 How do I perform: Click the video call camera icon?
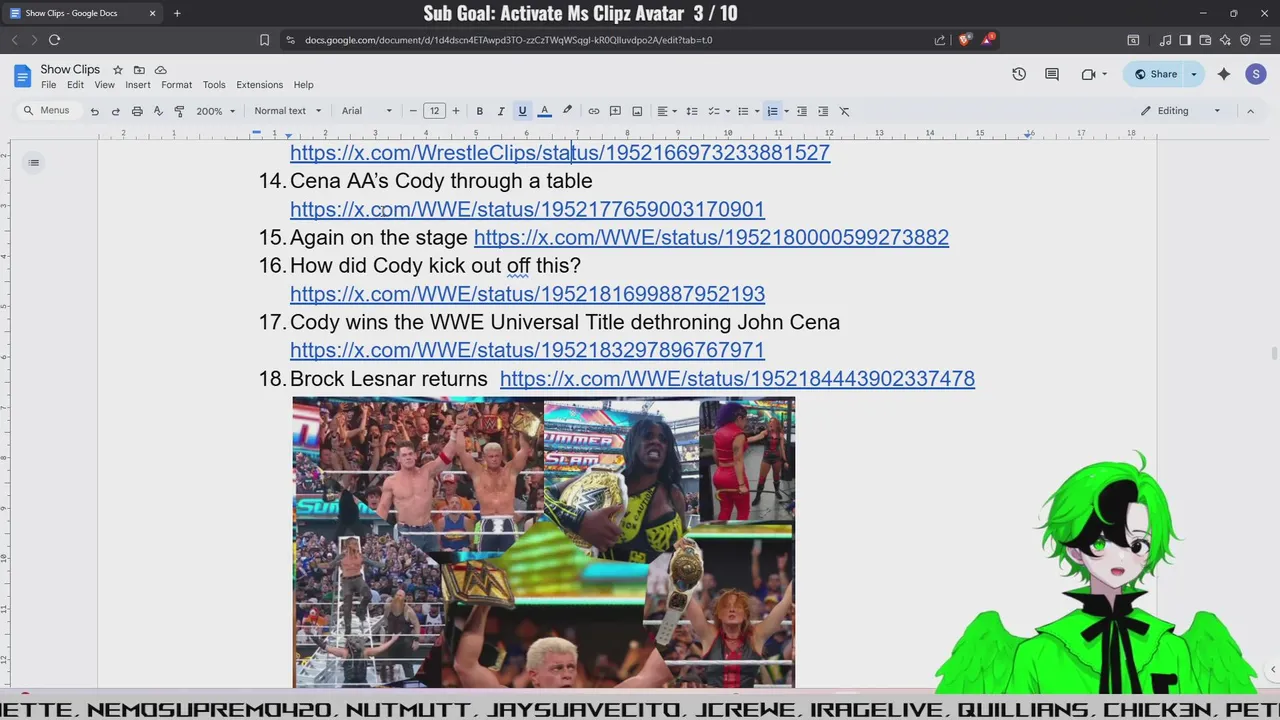(1089, 74)
